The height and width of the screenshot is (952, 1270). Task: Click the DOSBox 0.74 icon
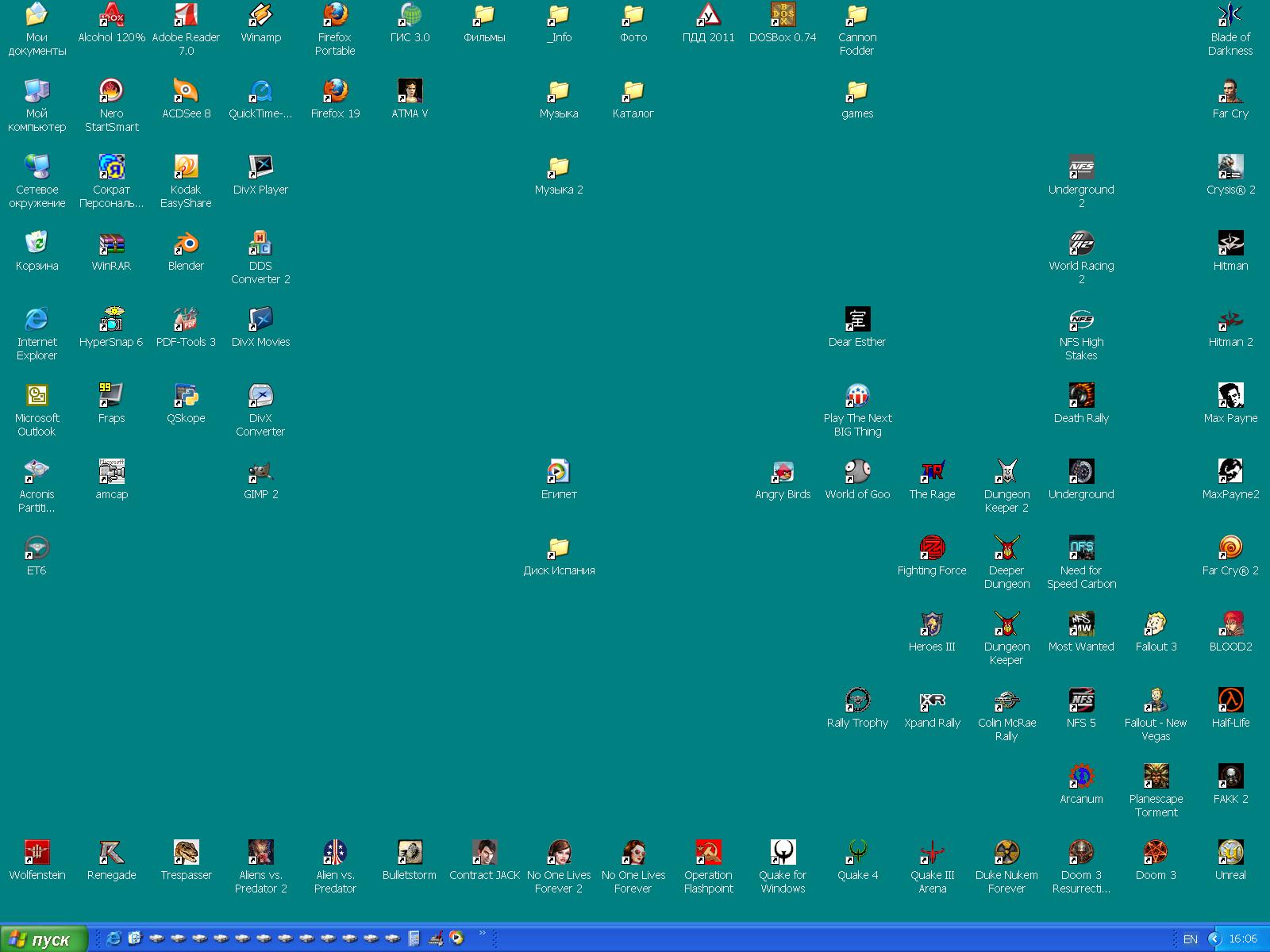tap(783, 14)
